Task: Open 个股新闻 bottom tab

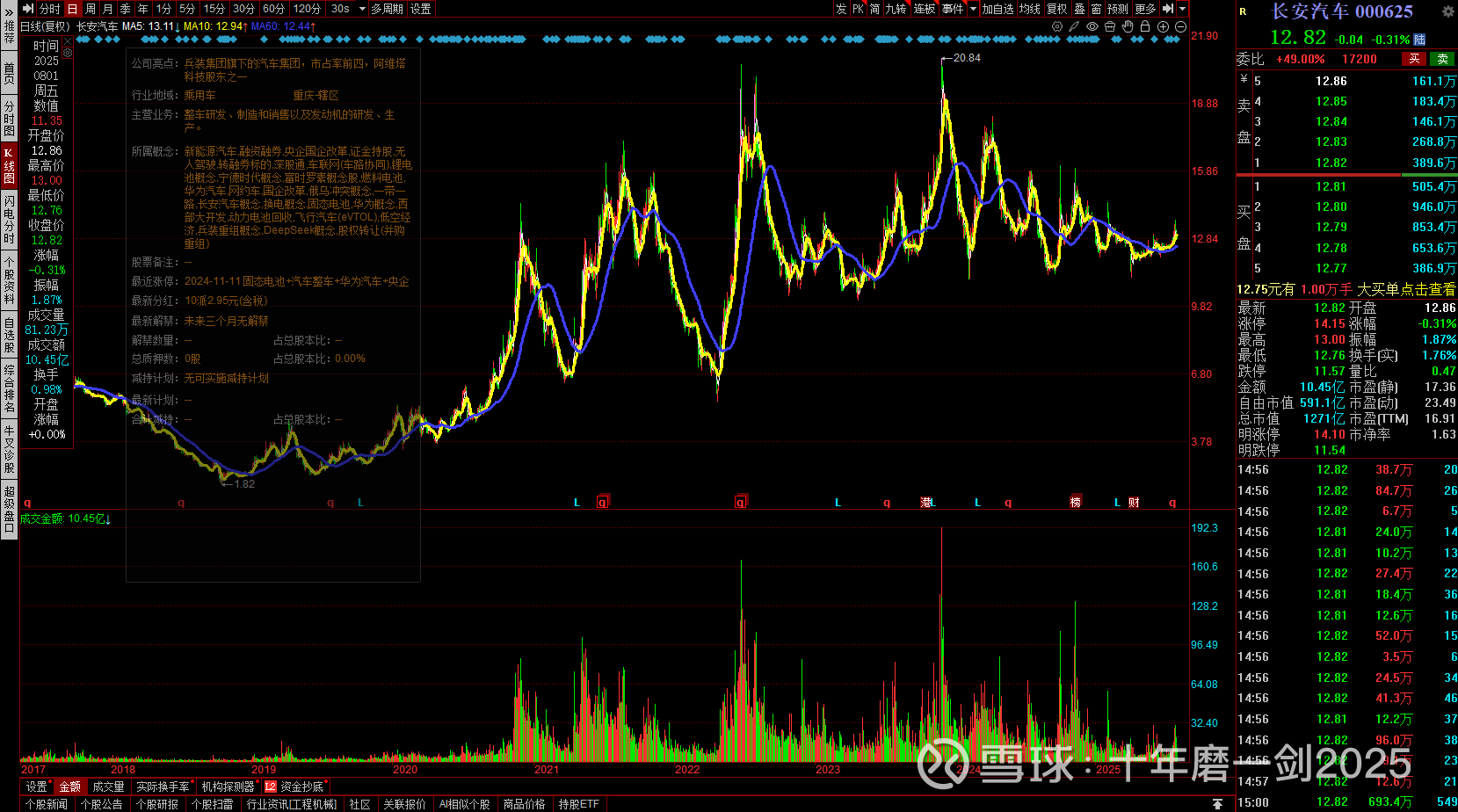Action: tap(46, 804)
